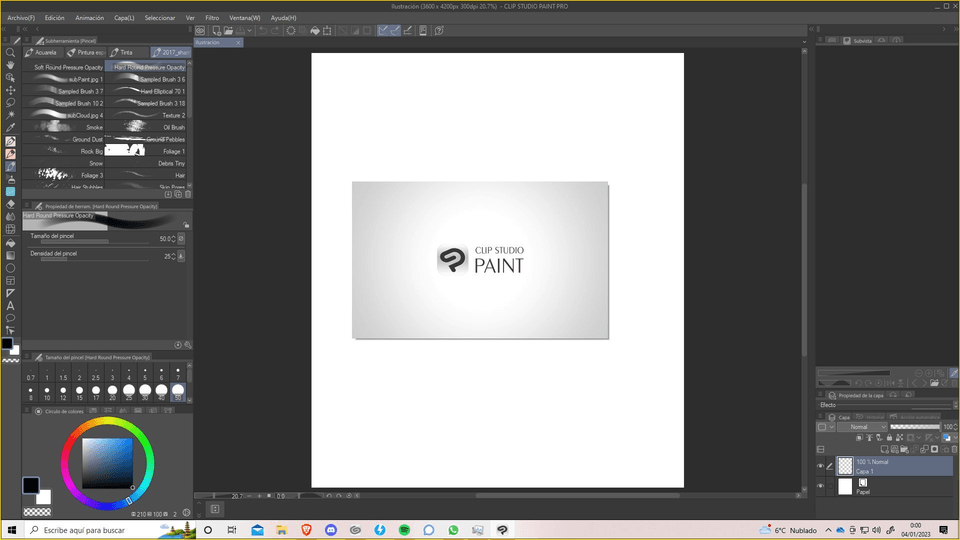Viewport: 960px width, 540px height.
Task: Click the black main color swatch
Action: (30, 485)
